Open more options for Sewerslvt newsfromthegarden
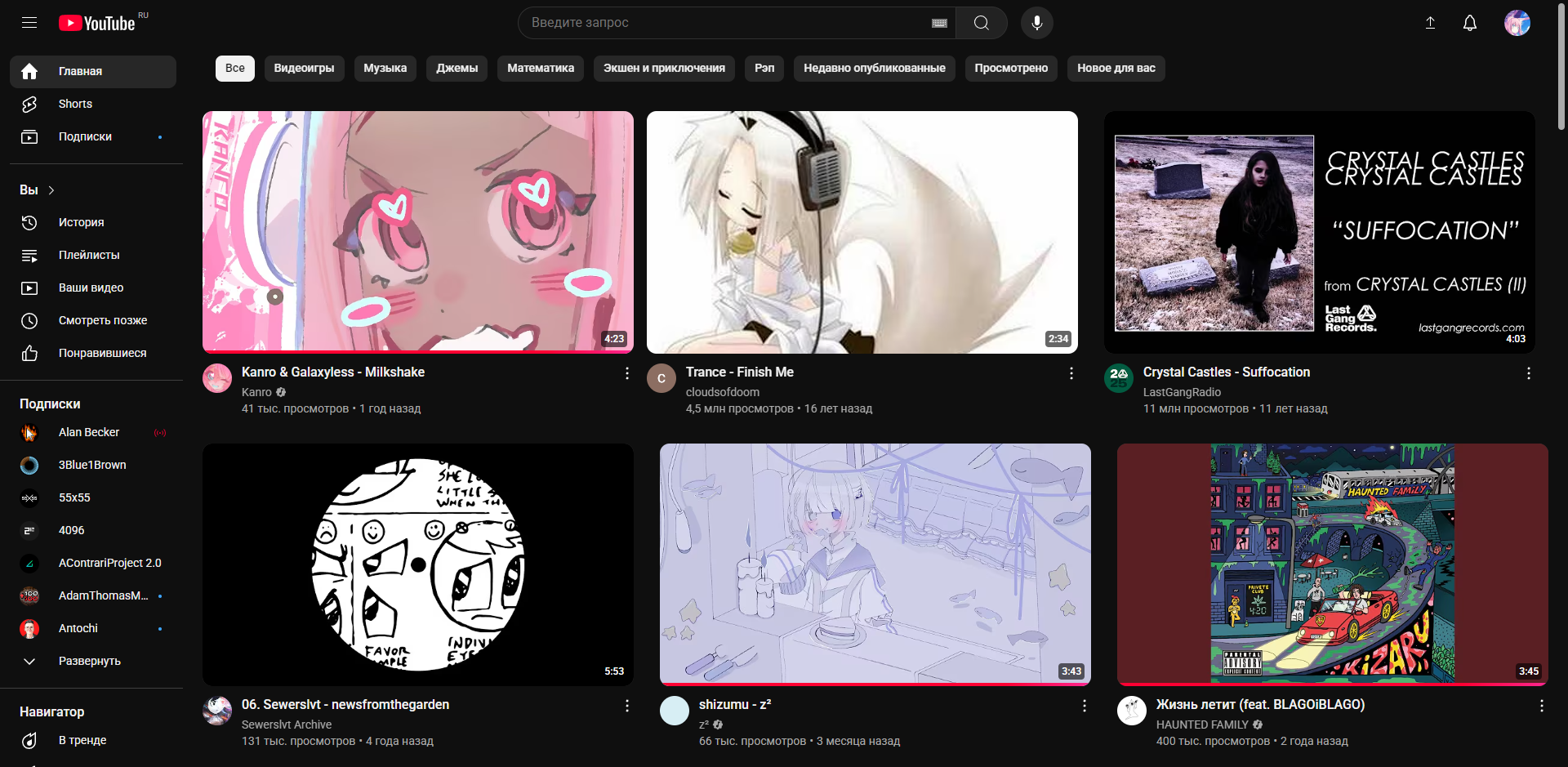Viewport: 1568px width, 767px height. coord(627,706)
